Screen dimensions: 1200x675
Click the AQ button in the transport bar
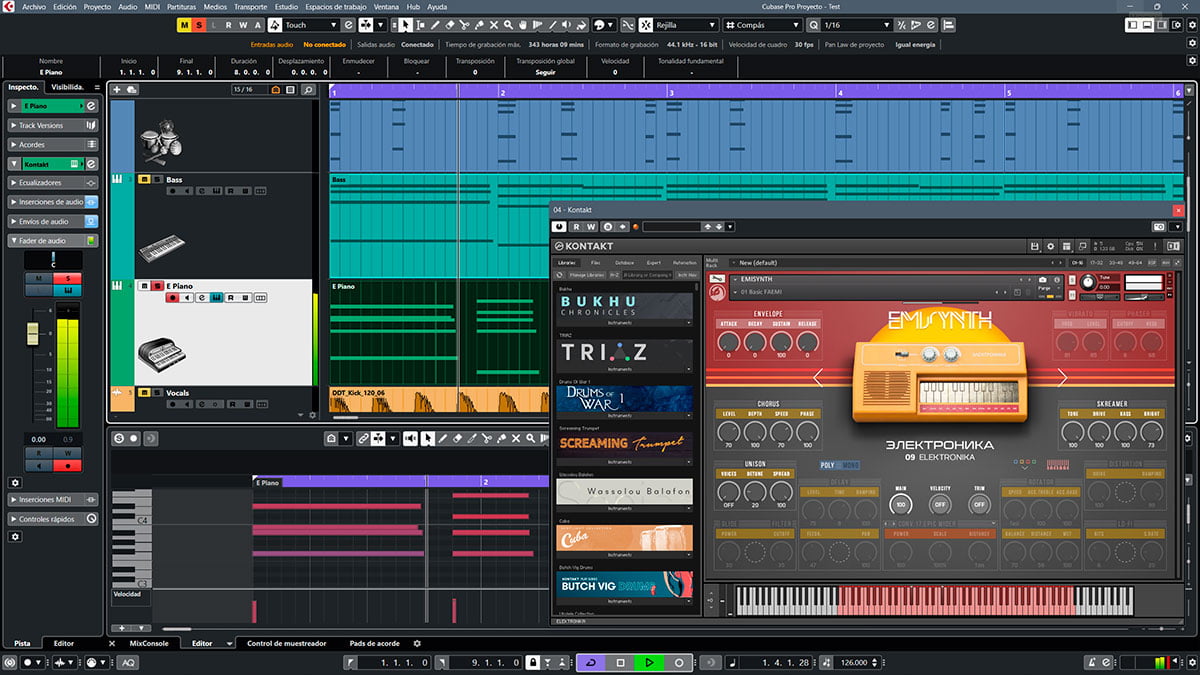tap(128, 663)
